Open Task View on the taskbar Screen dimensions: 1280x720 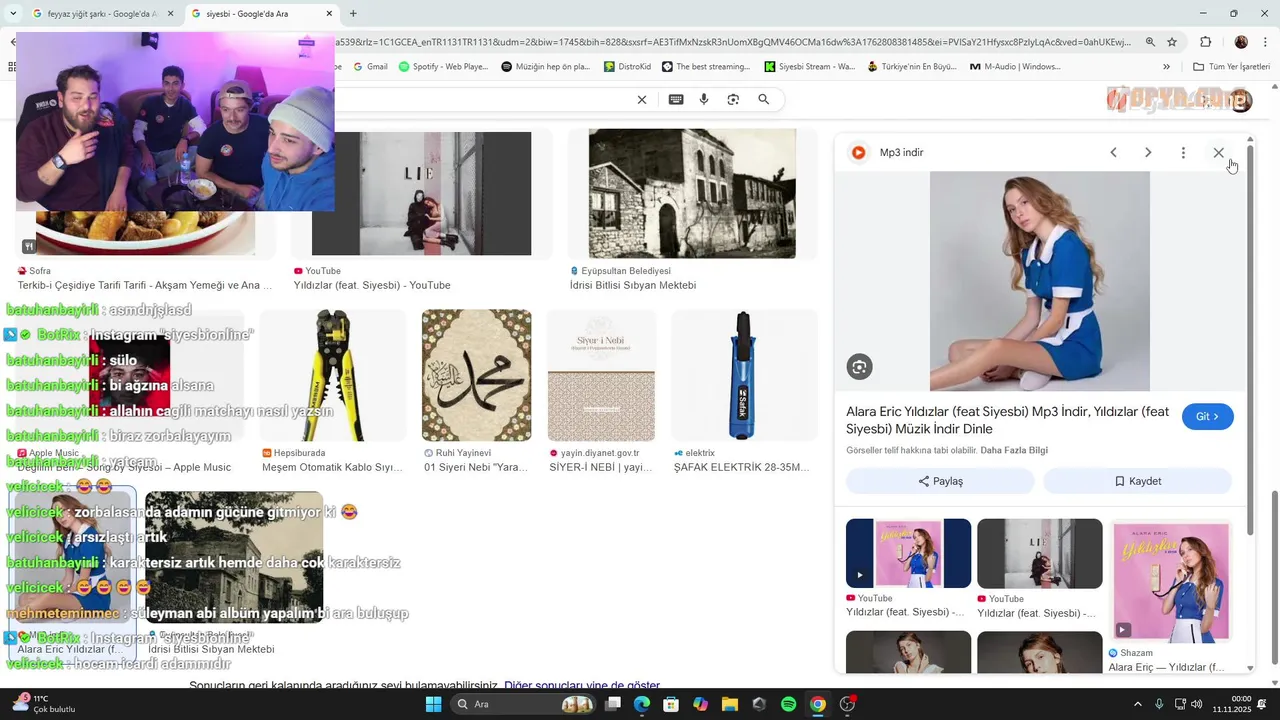(x=613, y=704)
